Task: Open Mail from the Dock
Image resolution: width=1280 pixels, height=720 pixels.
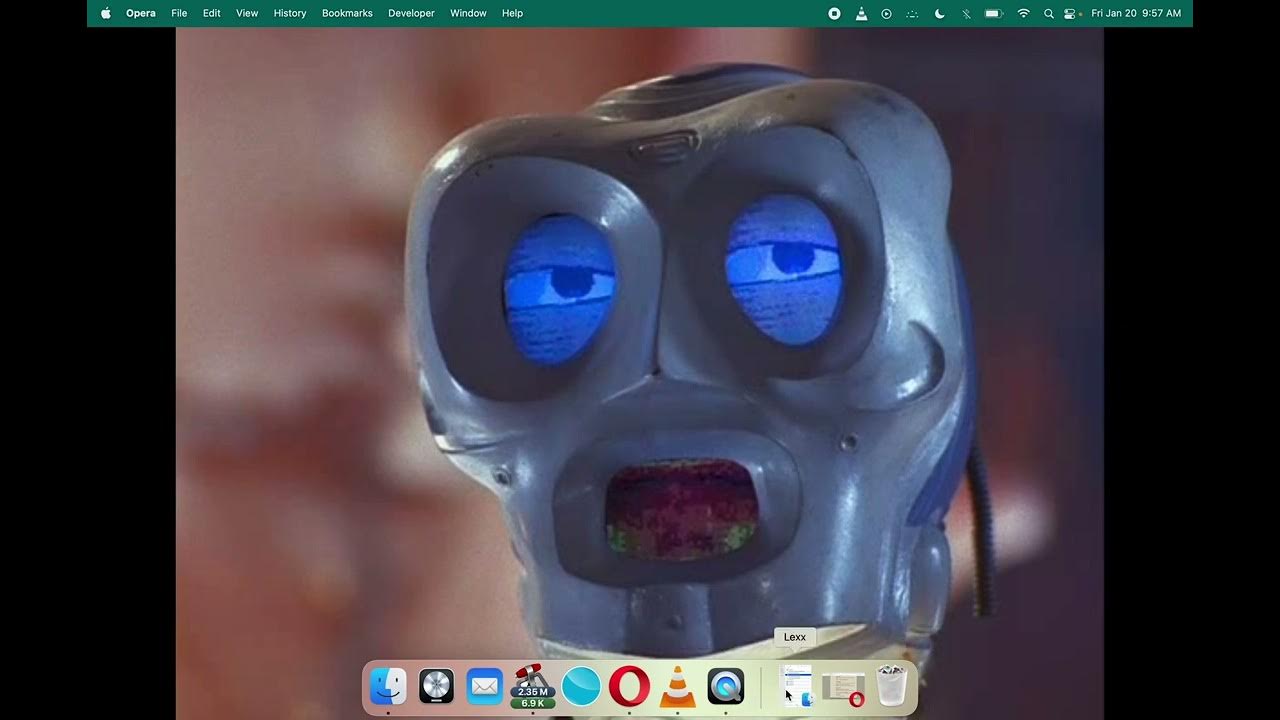Action: pyautogui.click(x=485, y=687)
